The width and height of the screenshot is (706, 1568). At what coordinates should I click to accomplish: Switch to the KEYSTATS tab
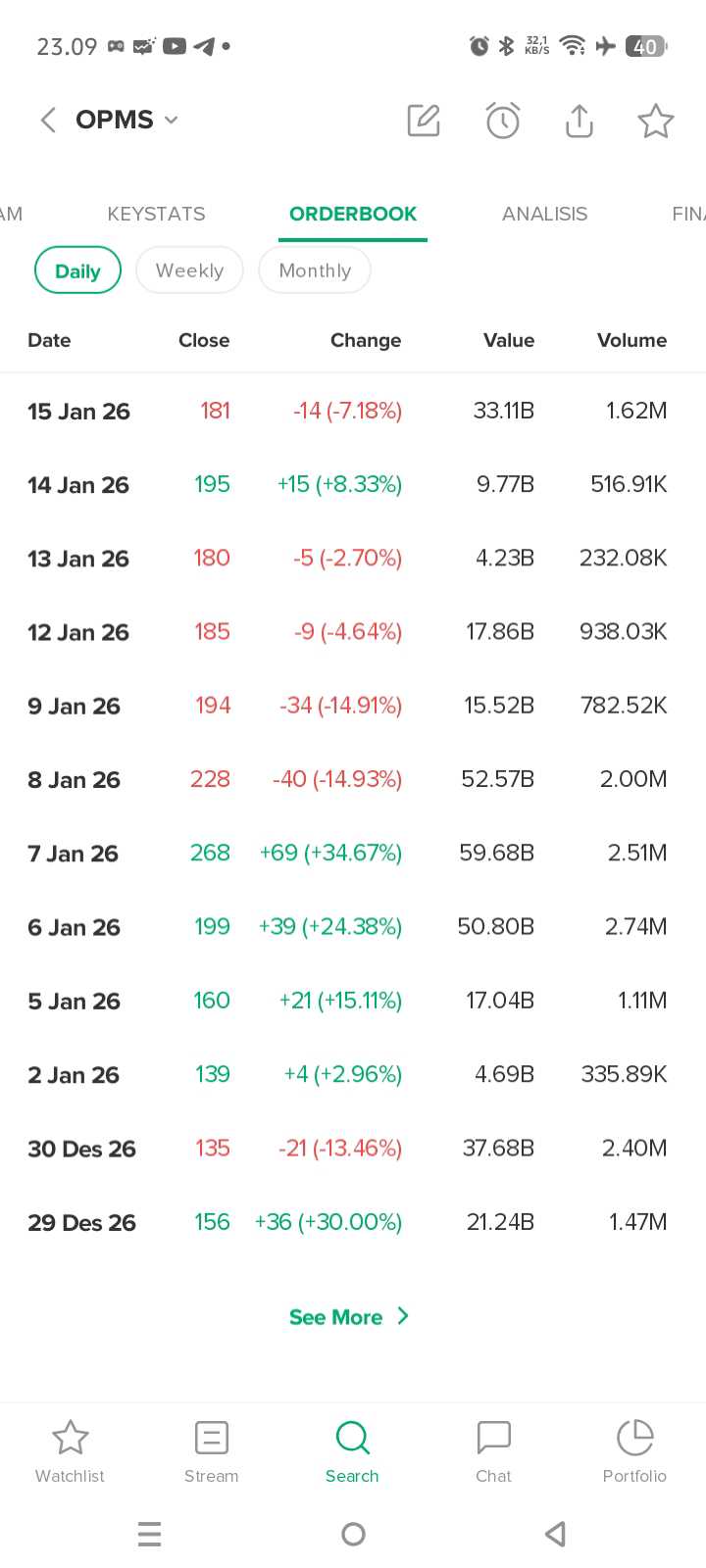pyautogui.click(x=156, y=214)
